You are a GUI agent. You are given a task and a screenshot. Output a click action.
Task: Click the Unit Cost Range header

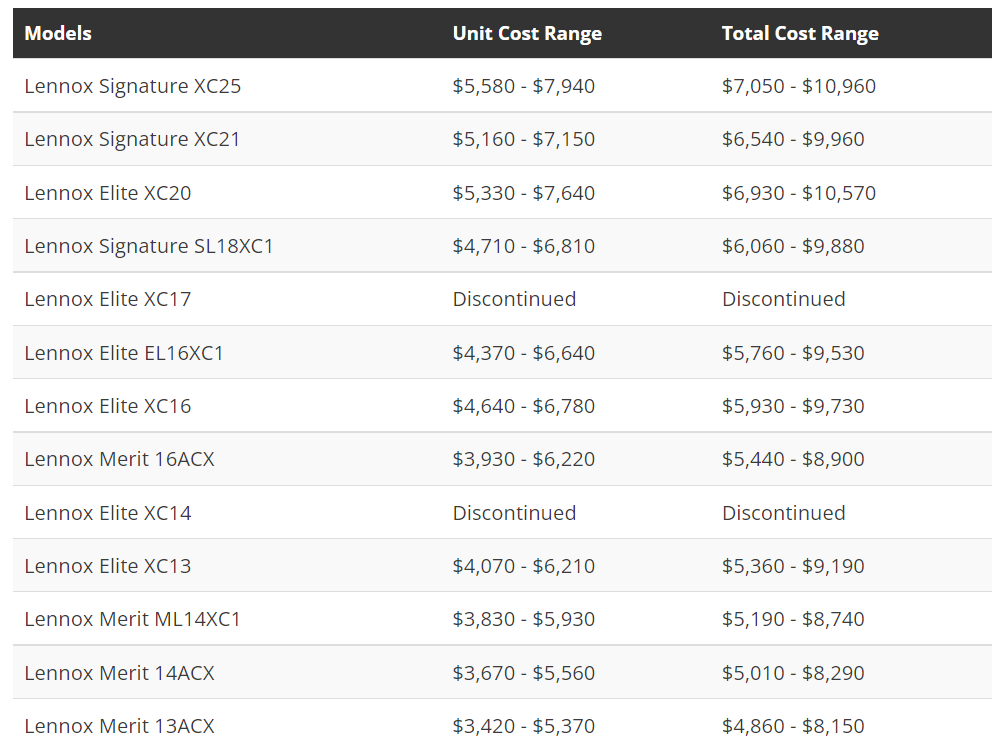pos(527,33)
